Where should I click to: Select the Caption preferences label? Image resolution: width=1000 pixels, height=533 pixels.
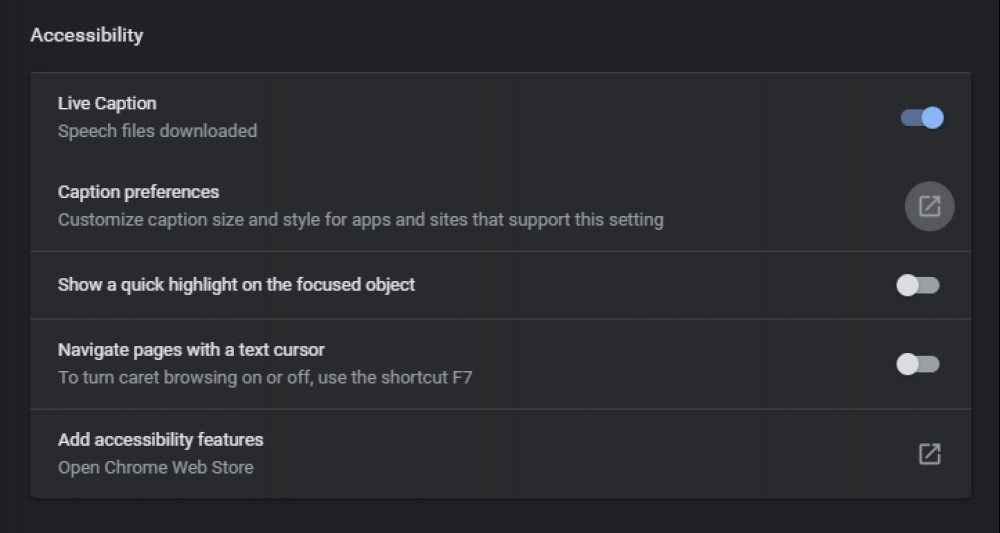point(138,192)
